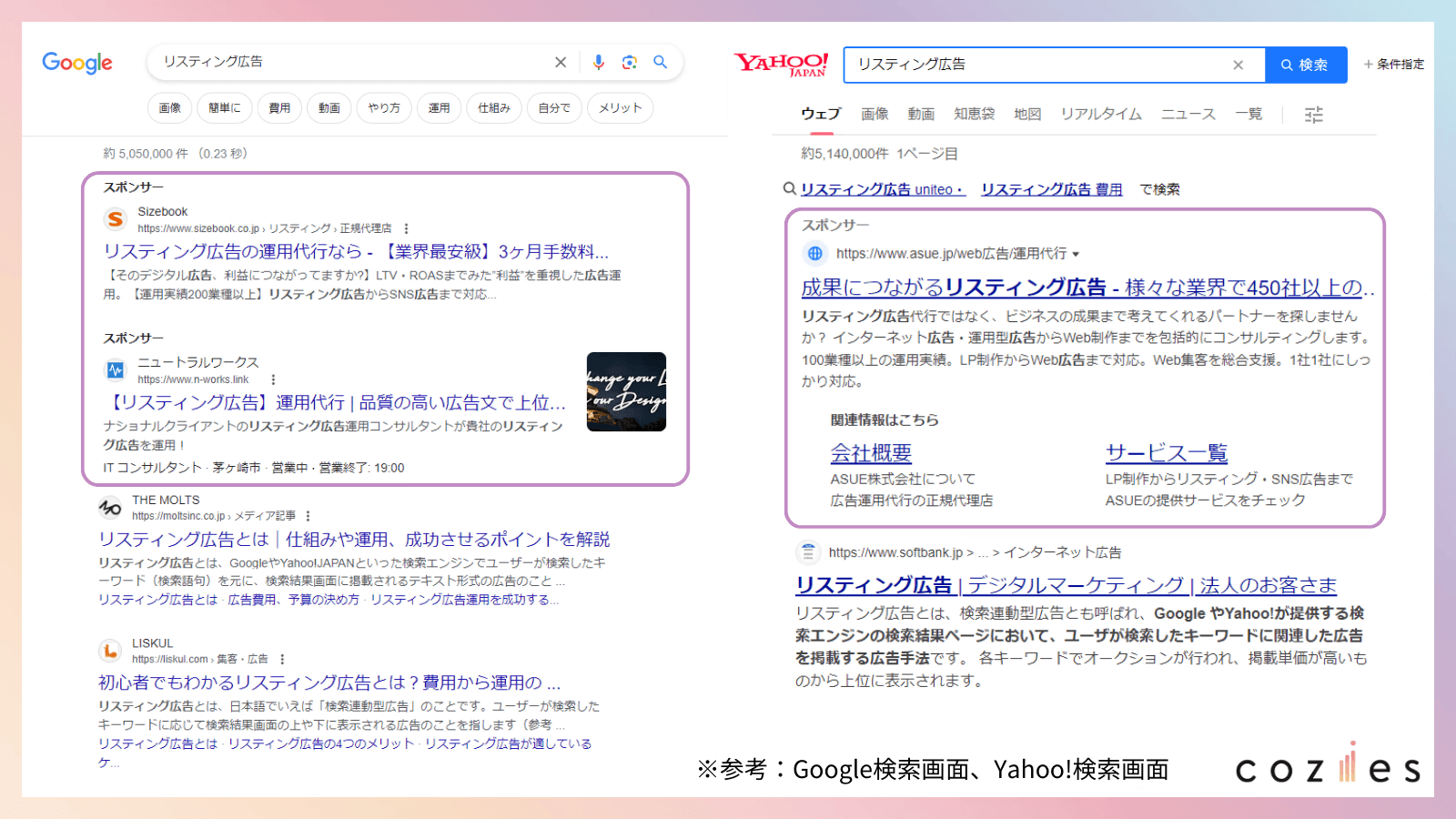Expand asue.jp ad URL dropdown arrow
Screen dimensions: 1456x819
coord(1076,255)
